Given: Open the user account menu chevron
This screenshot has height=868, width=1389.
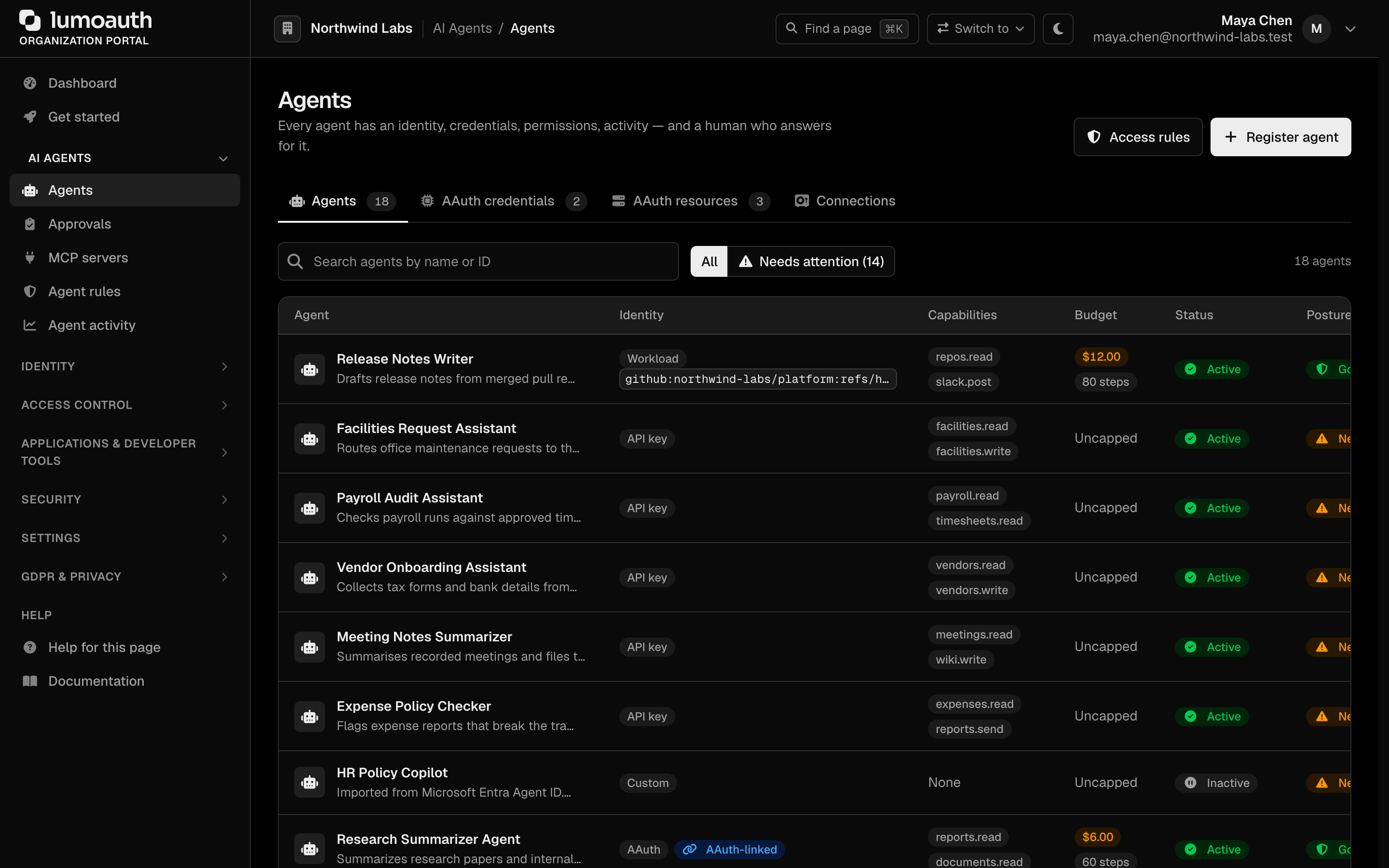Looking at the screenshot, I should click(x=1350, y=29).
